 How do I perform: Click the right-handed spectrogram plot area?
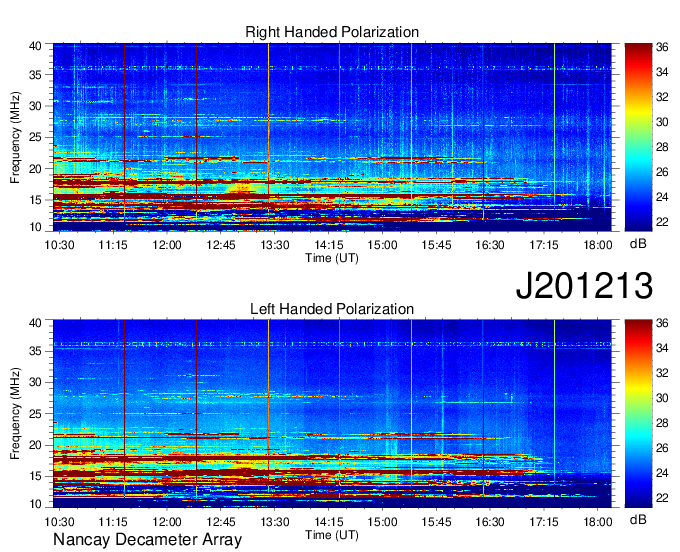point(332,137)
